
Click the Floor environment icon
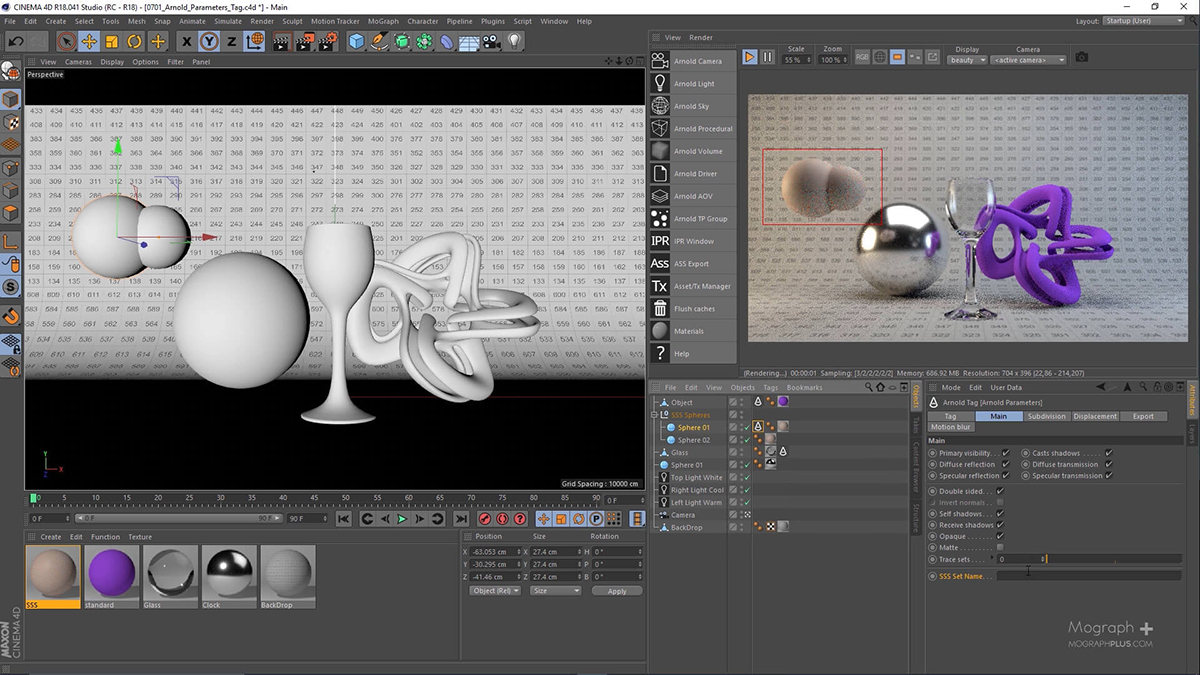point(469,41)
